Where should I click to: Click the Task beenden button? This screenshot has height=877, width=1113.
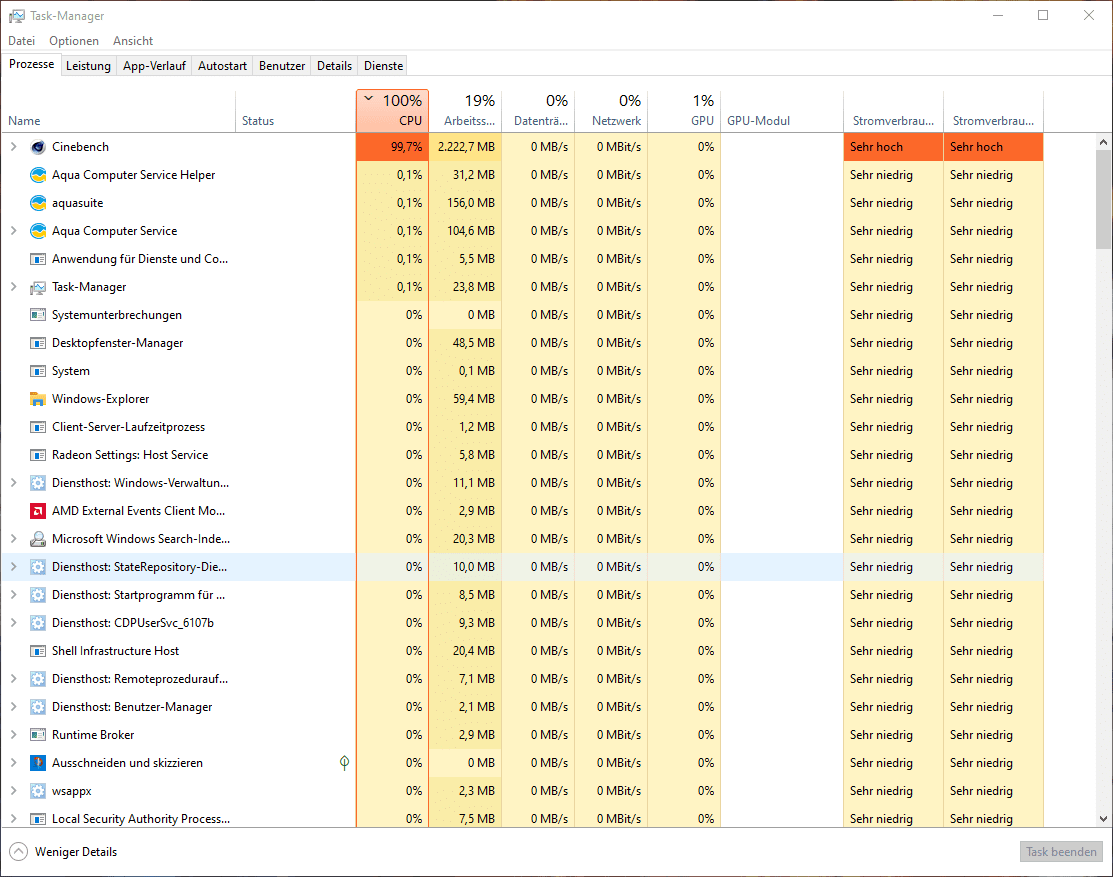1061,851
